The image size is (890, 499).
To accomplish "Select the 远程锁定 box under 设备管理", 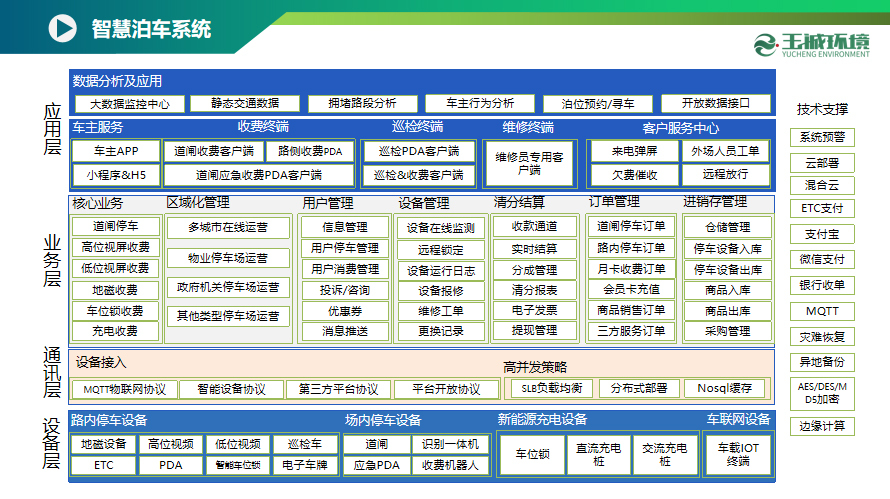I will (x=441, y=249).
